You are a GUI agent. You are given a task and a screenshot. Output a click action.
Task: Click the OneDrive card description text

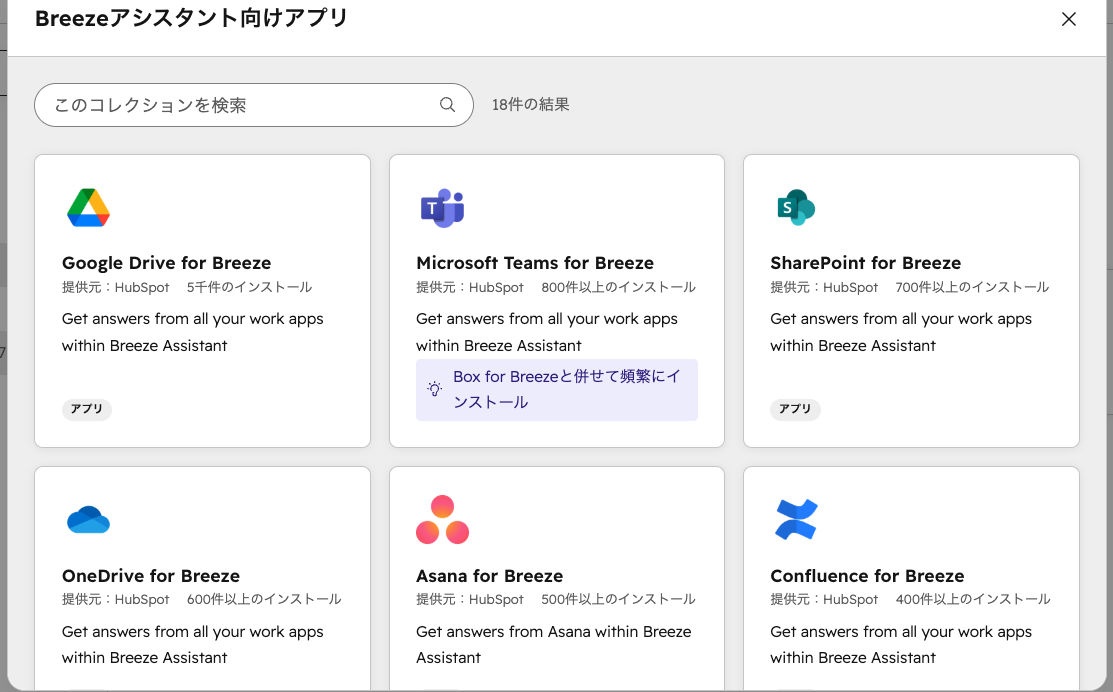point(192,644)
